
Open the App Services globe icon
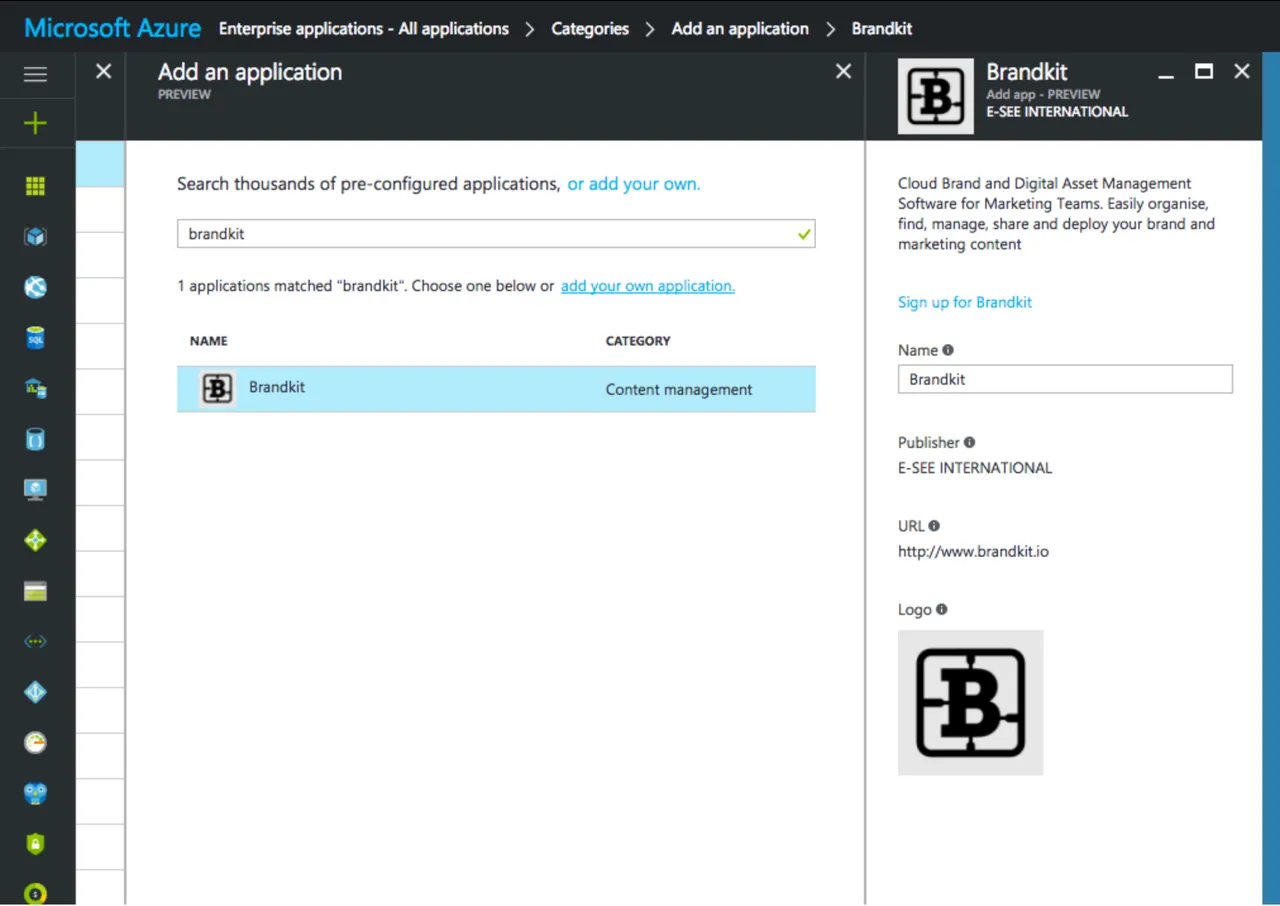[x=35, y=287]
